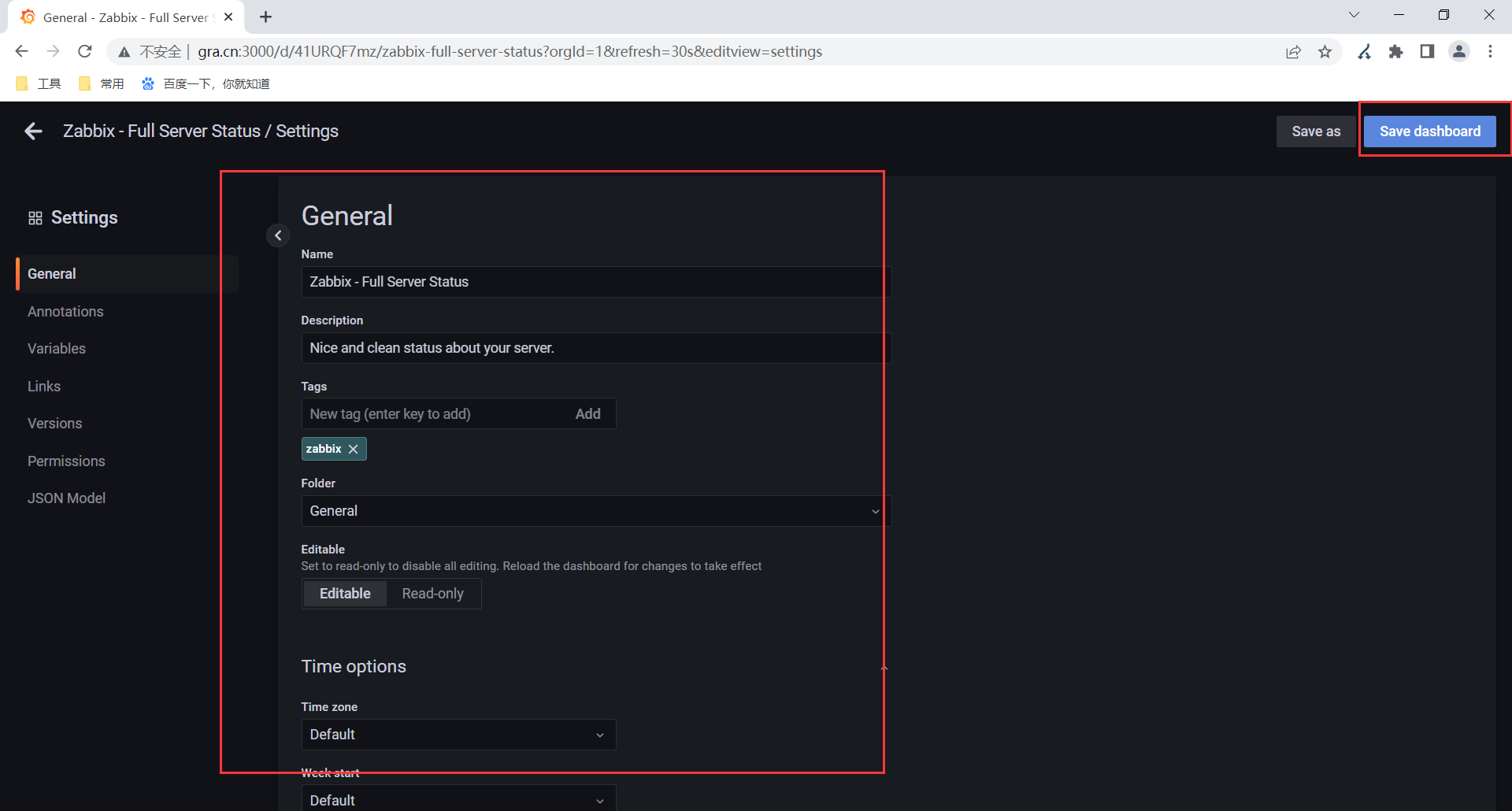Bookmark this page with the star icon
The width and height of the screenshot is (1512, 811).
coord(1325,51)
